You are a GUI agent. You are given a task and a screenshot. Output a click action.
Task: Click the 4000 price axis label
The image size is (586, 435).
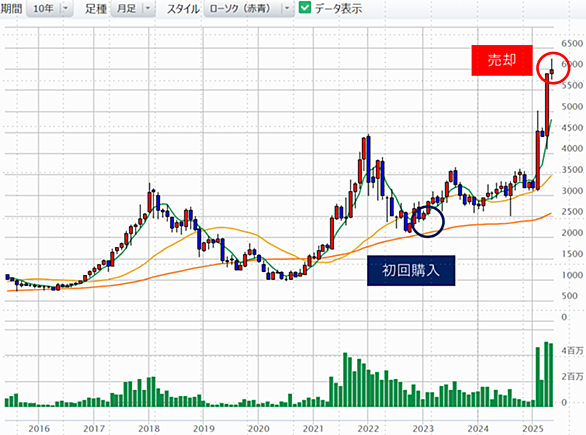pos(572,148)
